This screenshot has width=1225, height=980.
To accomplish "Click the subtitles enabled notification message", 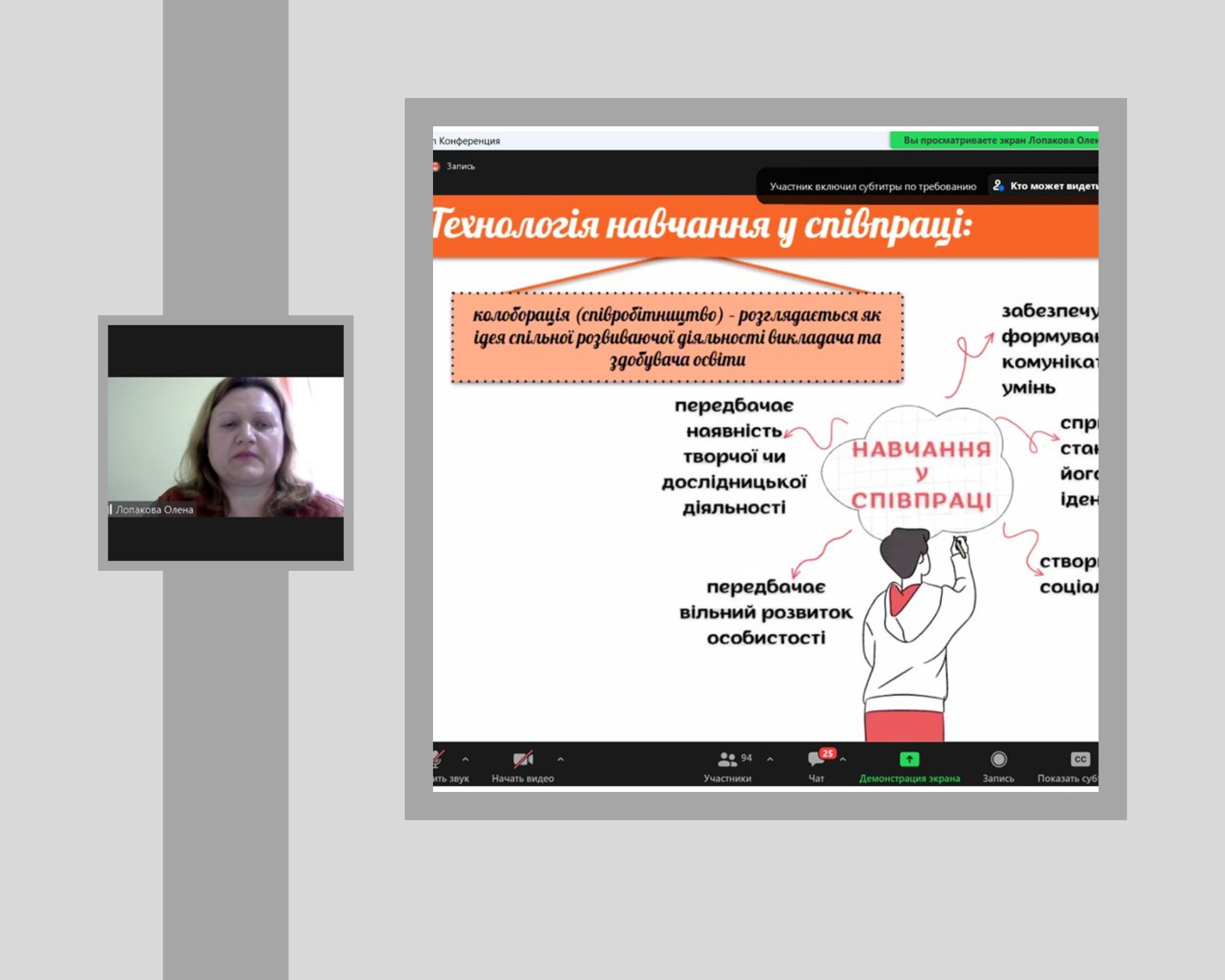I will point(872,186).
